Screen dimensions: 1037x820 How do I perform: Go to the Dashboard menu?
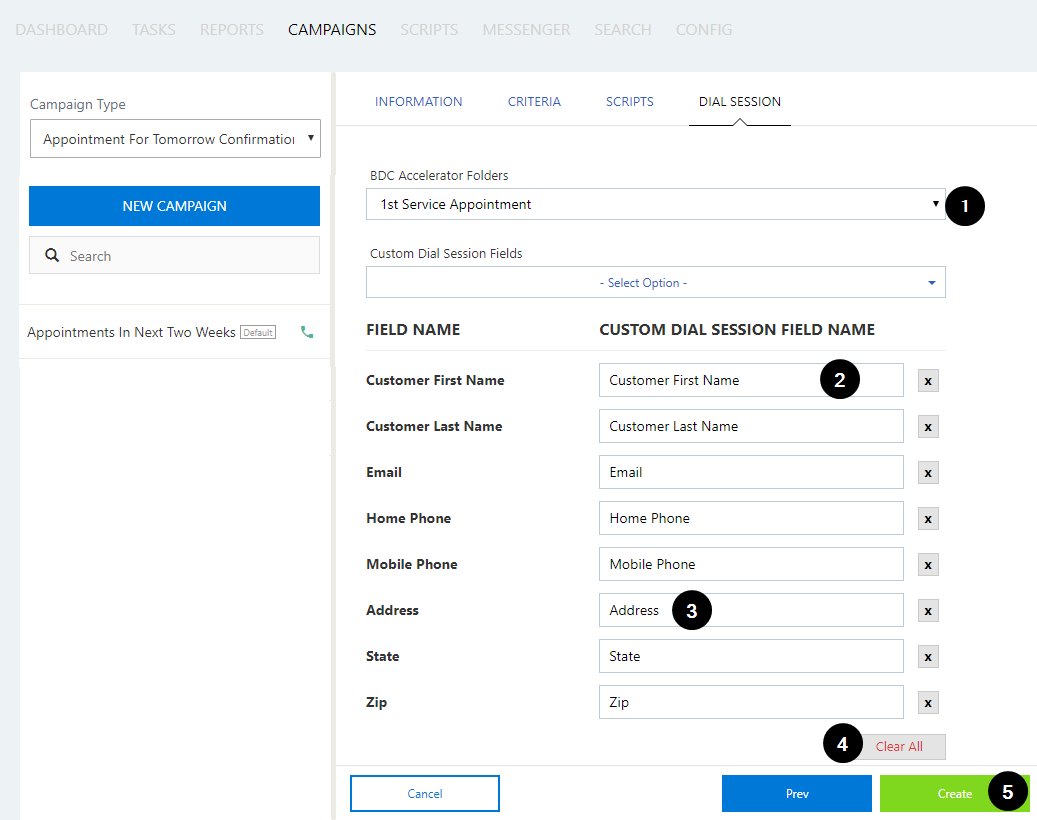click(x=62, y=30)
